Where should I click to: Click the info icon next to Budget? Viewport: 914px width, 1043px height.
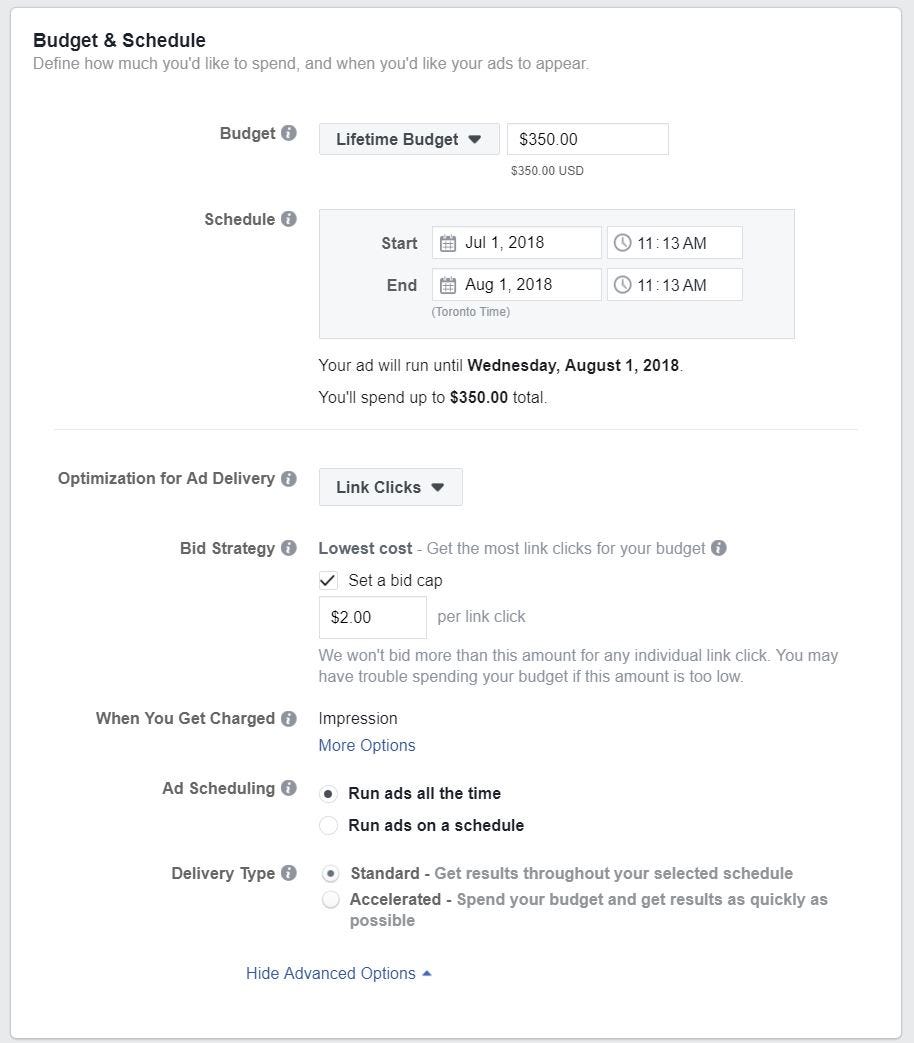pyautogui.click(x=289, y=133)
